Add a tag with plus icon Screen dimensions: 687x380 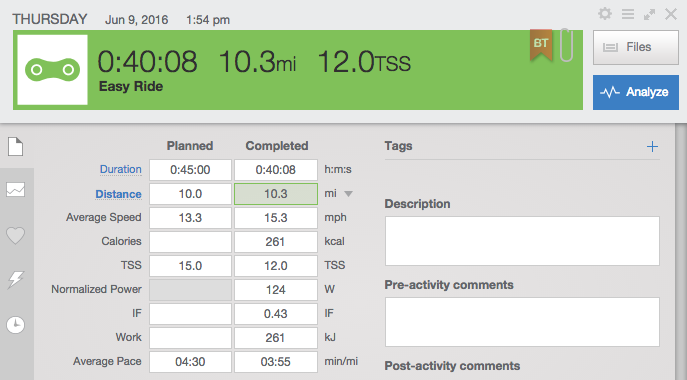[x=652, y=146]
